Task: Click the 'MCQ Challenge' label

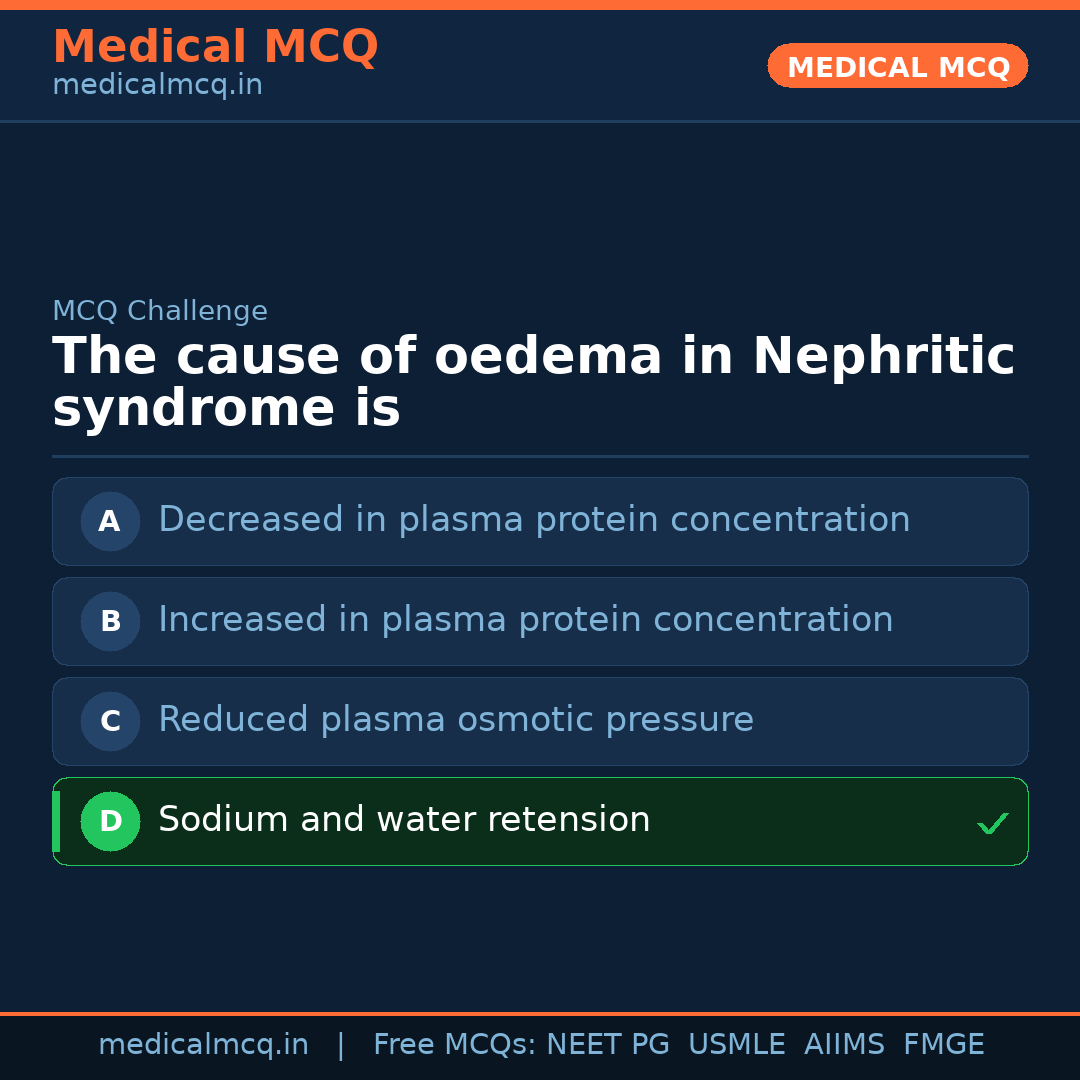Action: coord(160,312)
